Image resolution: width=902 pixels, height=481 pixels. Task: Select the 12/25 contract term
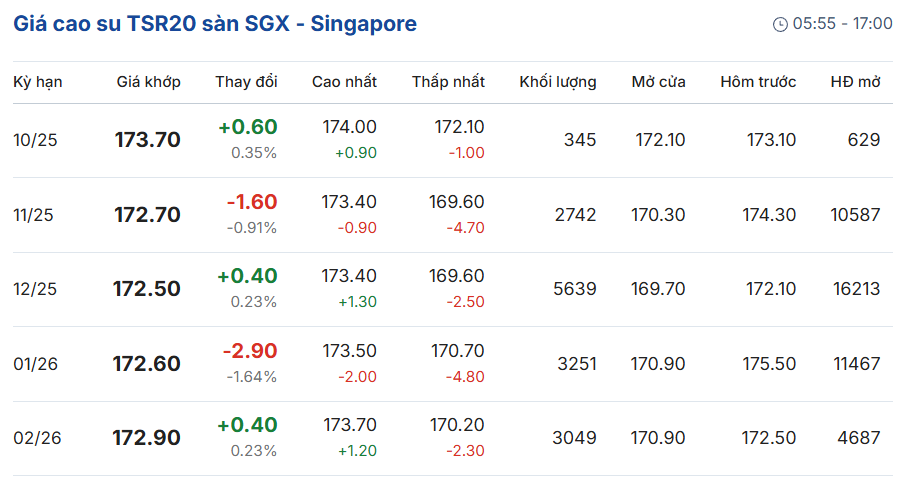click(36, 289)
